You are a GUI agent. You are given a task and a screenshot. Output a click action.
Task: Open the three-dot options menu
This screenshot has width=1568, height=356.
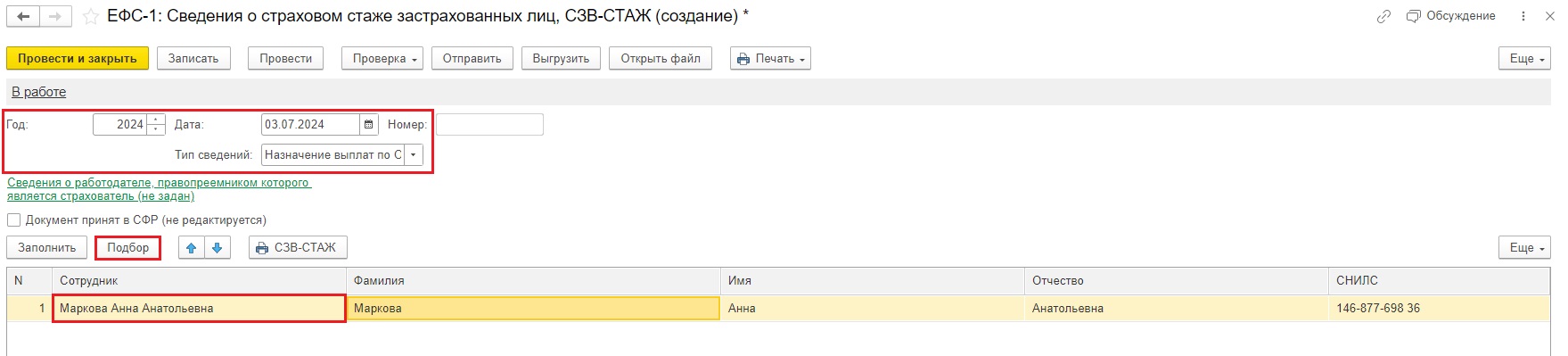(1523, 16)
